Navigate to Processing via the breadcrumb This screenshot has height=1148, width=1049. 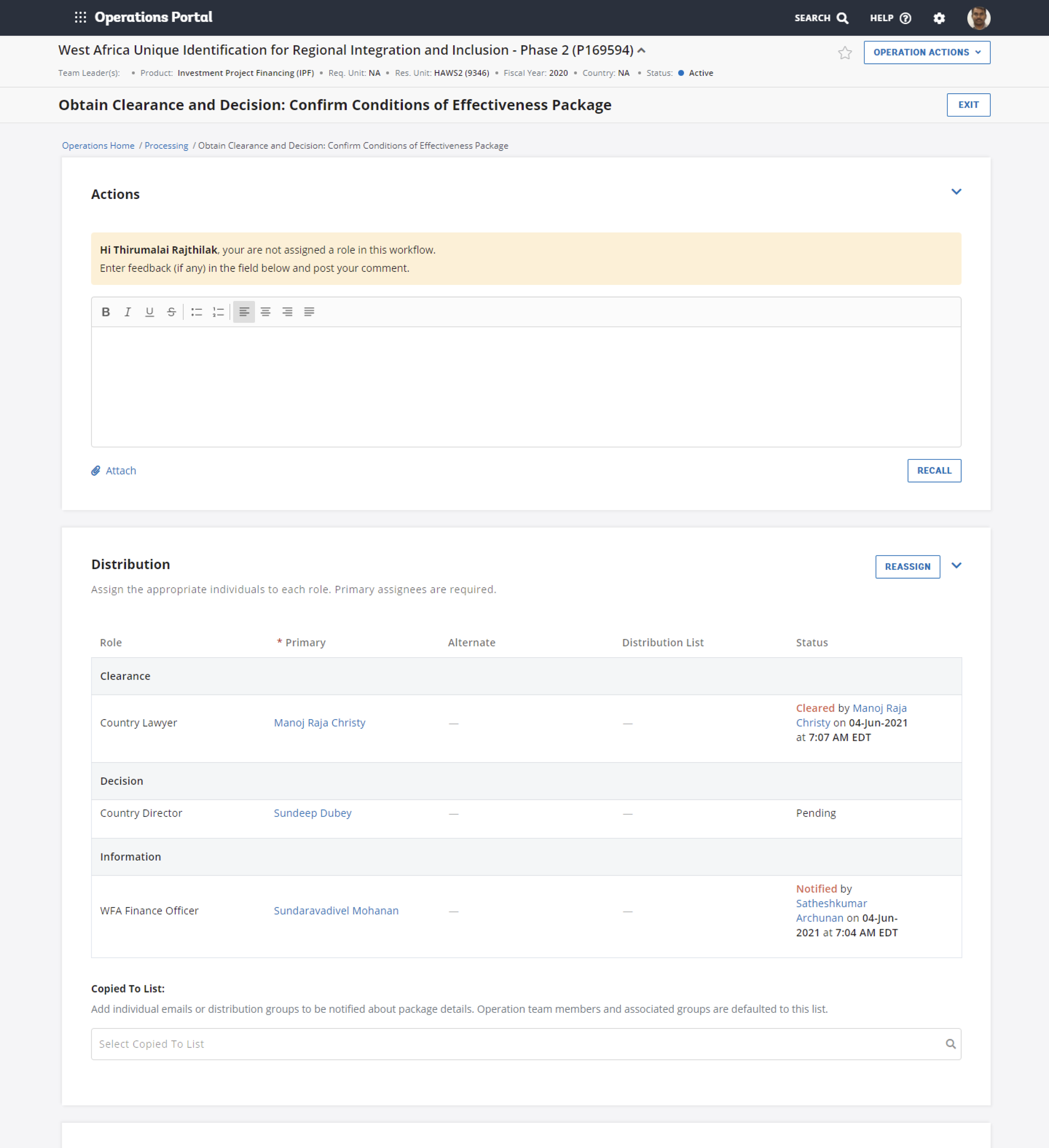click(x=166, y=145)
